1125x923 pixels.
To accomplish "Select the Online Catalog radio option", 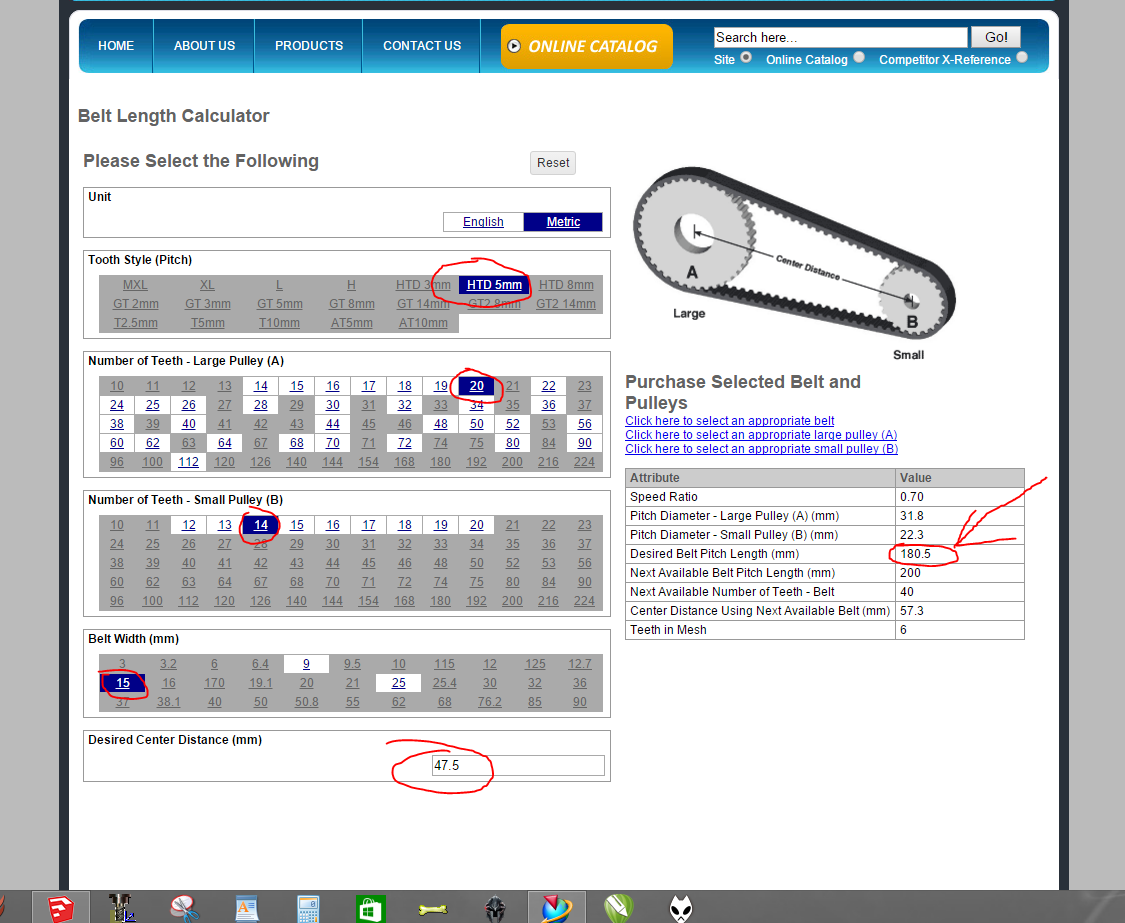I will pyautogui.click(x=859, y=58).
